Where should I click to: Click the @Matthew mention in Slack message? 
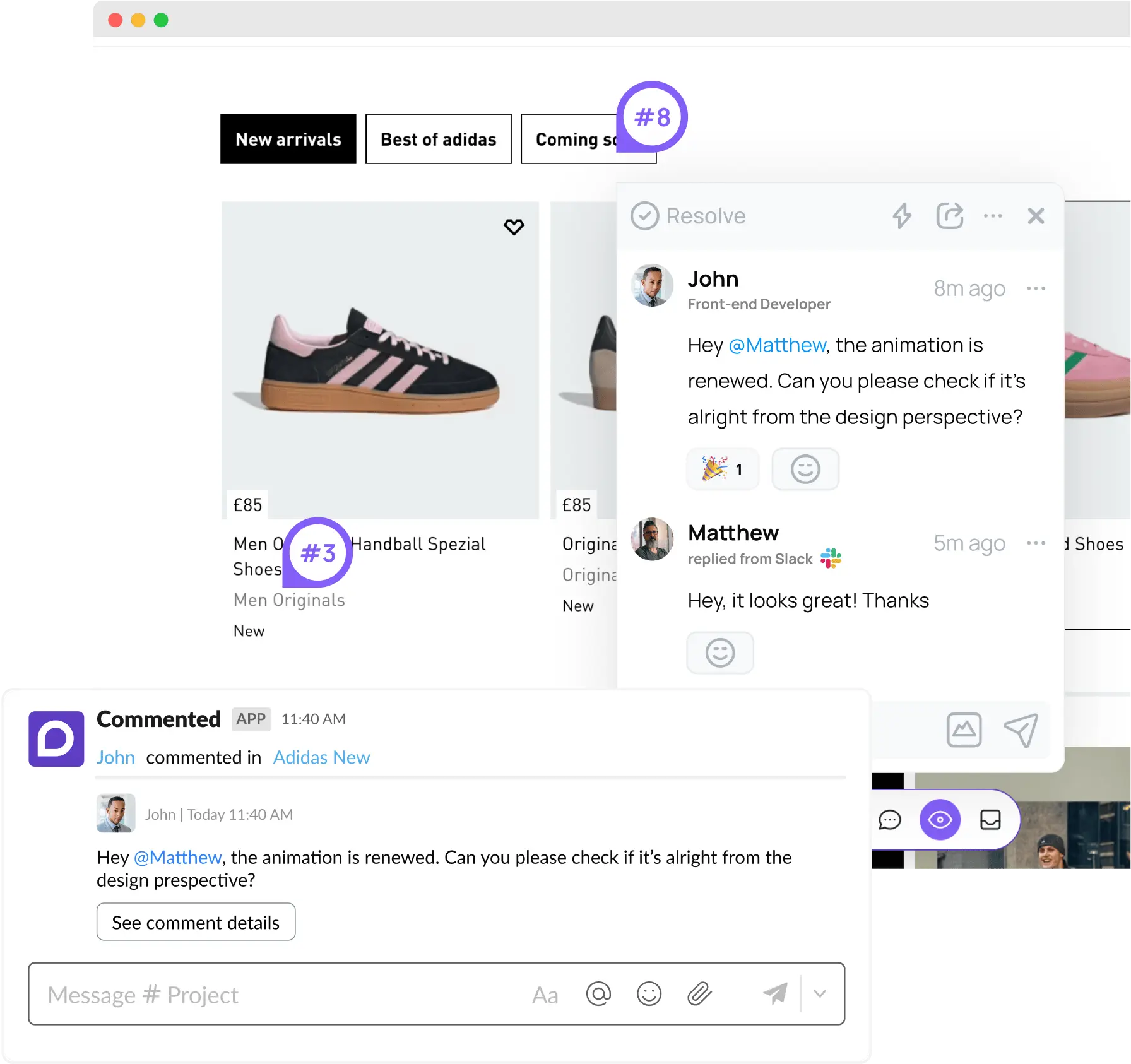coord(177,857)
